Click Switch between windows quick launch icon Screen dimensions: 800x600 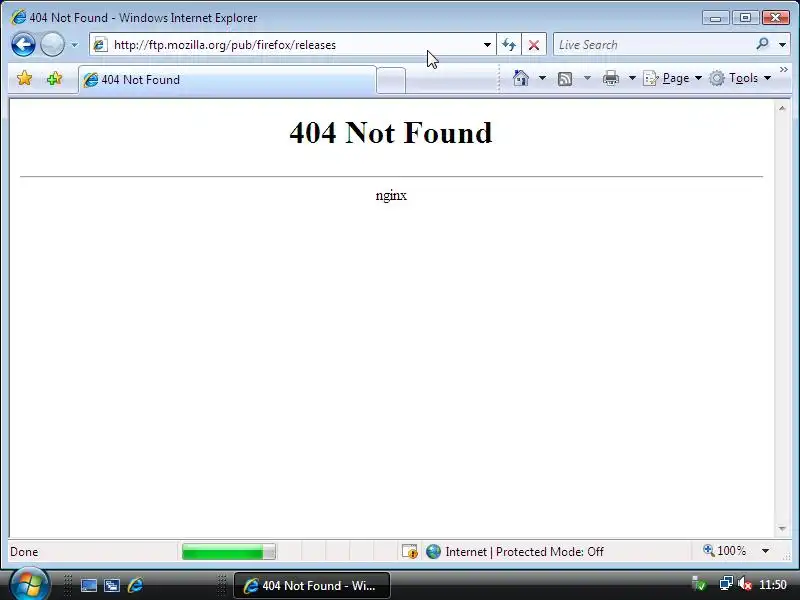point(112,585)
